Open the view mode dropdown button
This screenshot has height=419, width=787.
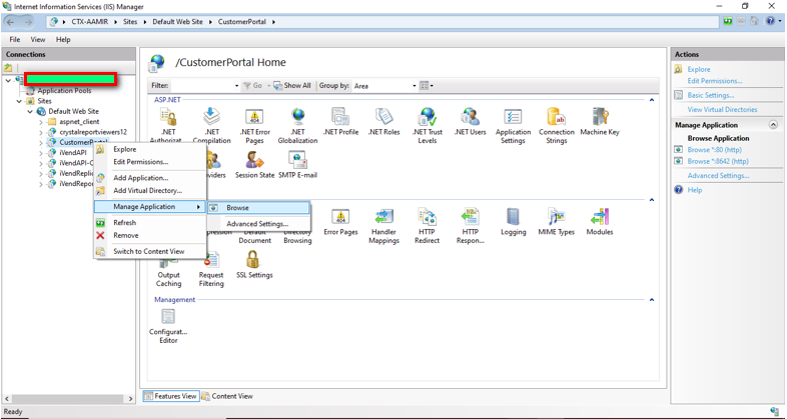point(427,86)
